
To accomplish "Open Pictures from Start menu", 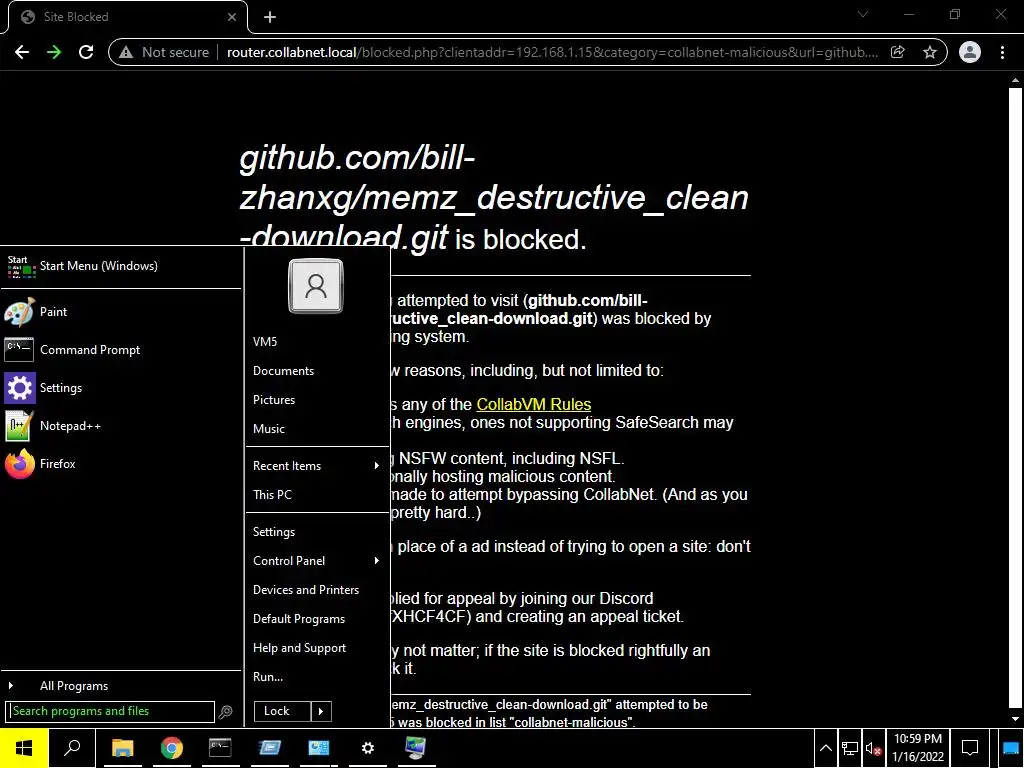I will pos(317,400).
